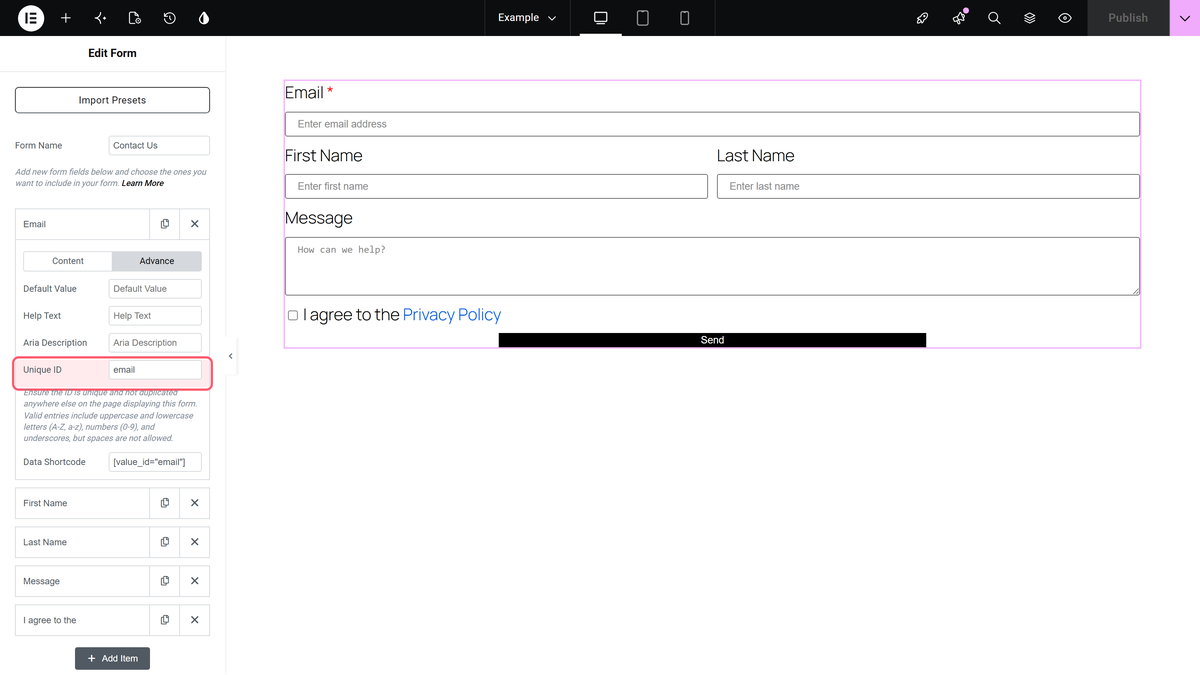Image resolution: width=1200 pixels, height=675 pixels.
Task: Preview changes with the eye icon
Action: [1065, 18]
